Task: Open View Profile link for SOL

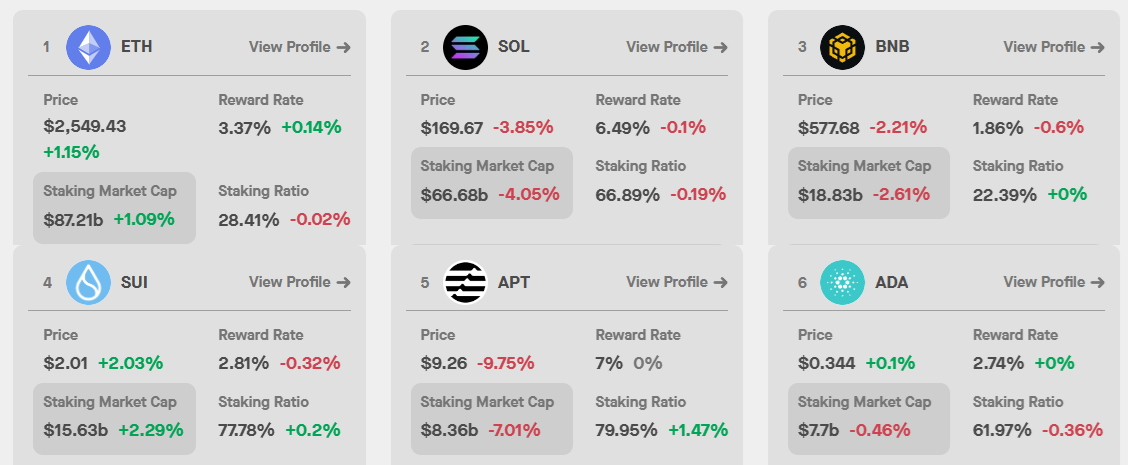Action: pos(676,47)
